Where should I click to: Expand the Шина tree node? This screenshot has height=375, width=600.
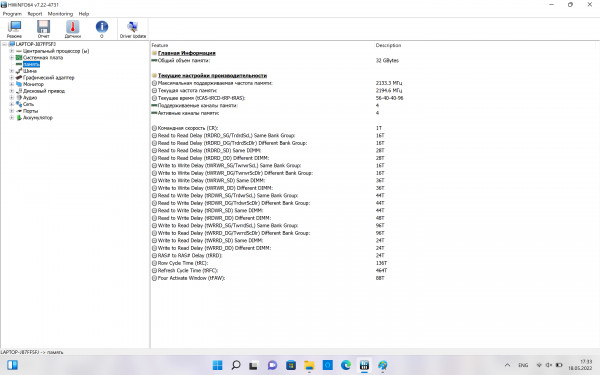(11, 71)
